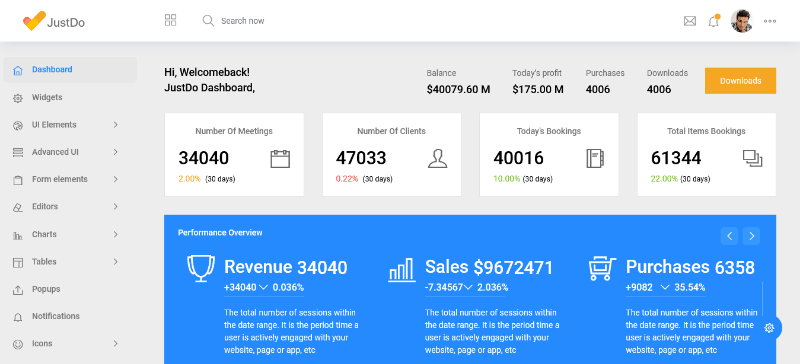Click the calendar icon in Meetings card
Image resolution: width=800 pixels, height=364 pixels.
tap(280, 159)
